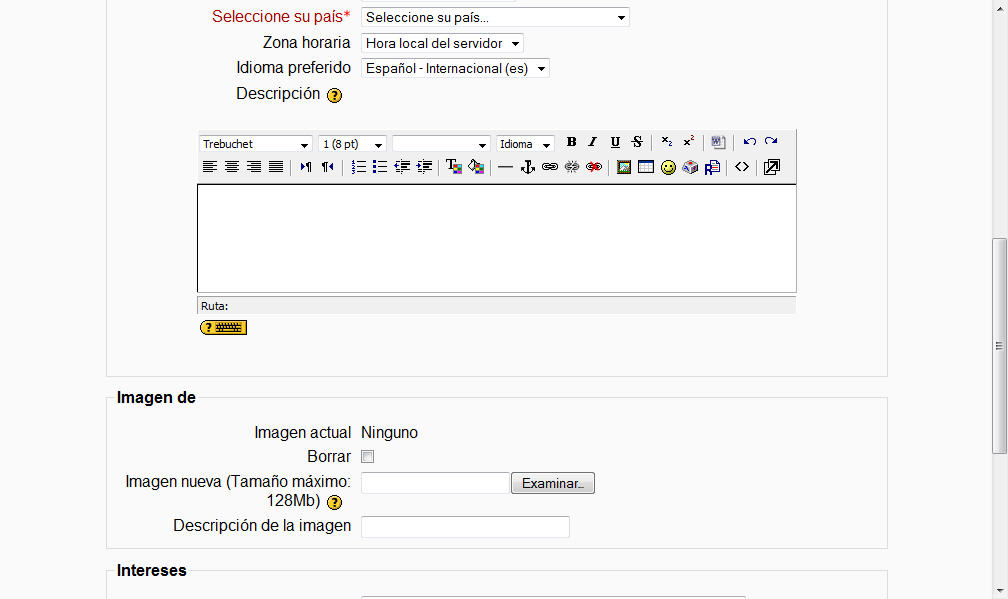
Task: Click inside the description editor text area
Action: pos(496,238)
